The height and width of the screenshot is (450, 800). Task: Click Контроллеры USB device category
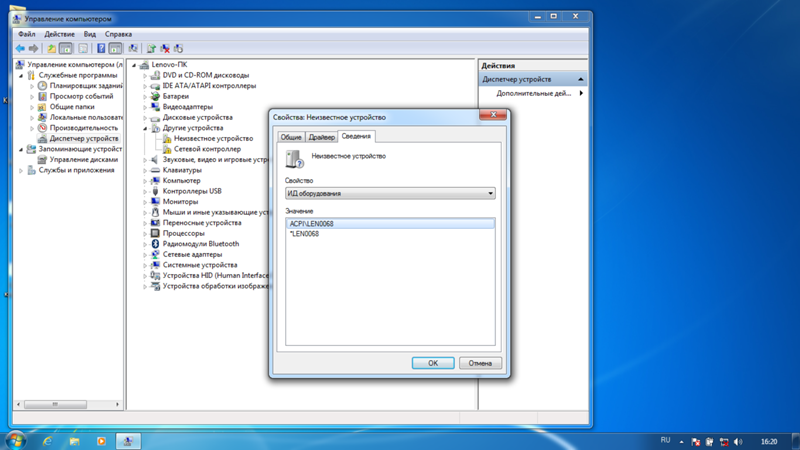click(192, 191)
